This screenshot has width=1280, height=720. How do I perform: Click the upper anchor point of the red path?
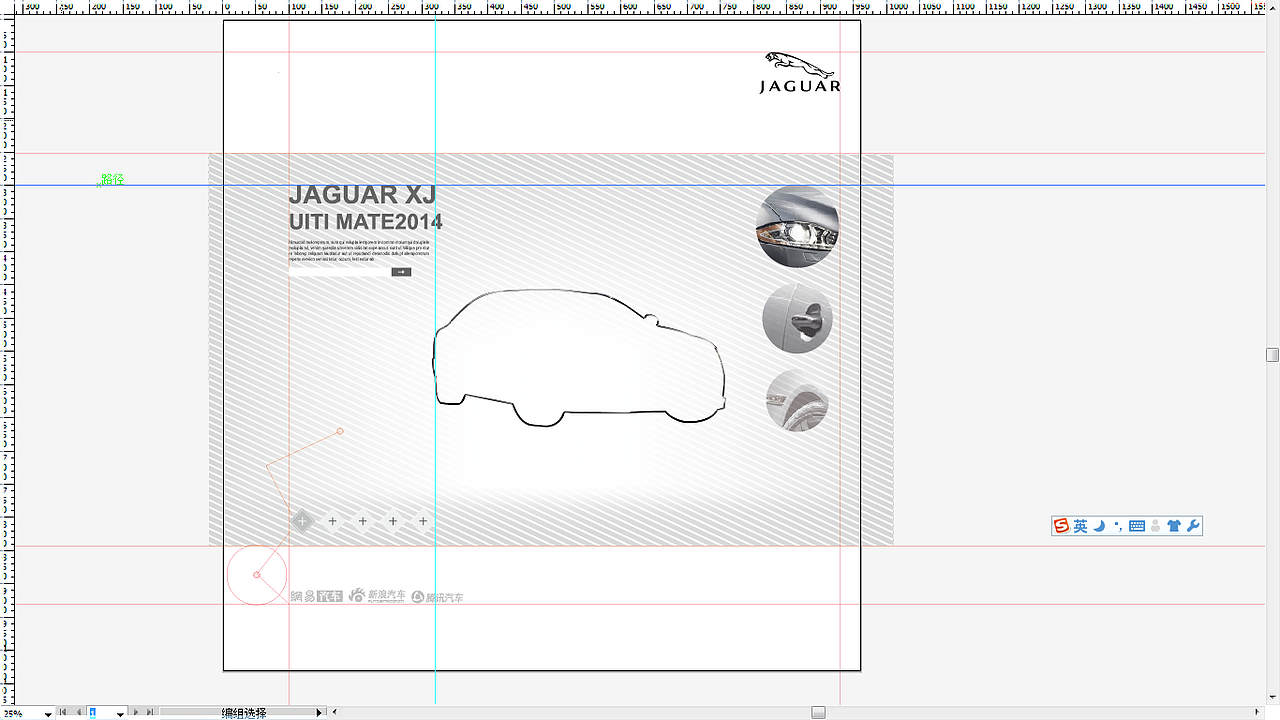340,431
